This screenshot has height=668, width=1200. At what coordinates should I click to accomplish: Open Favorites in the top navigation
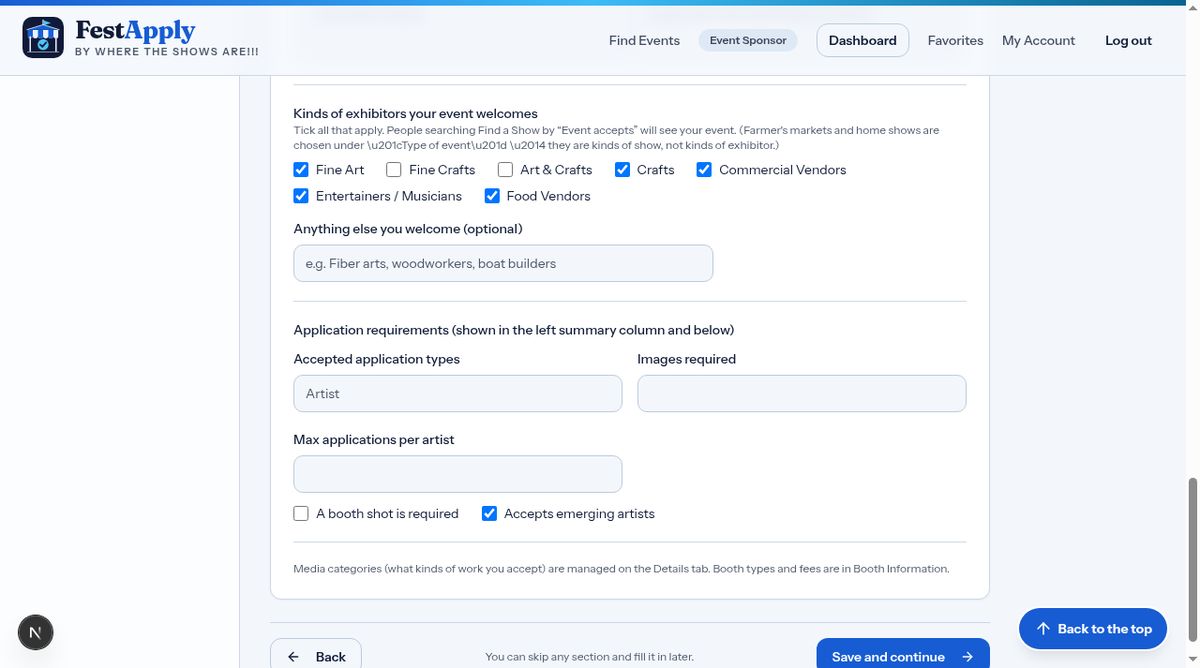tap(955, 41)
